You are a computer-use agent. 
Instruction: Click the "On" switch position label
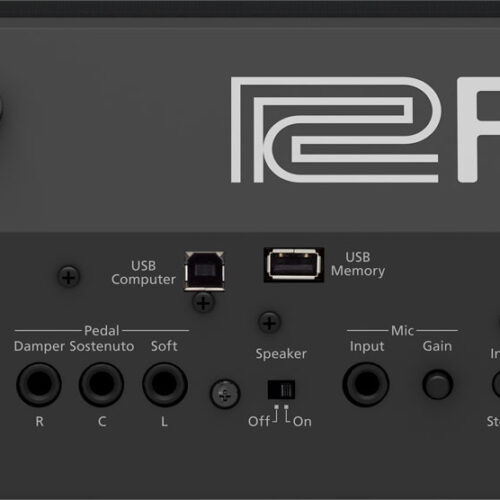click(303, 422)
